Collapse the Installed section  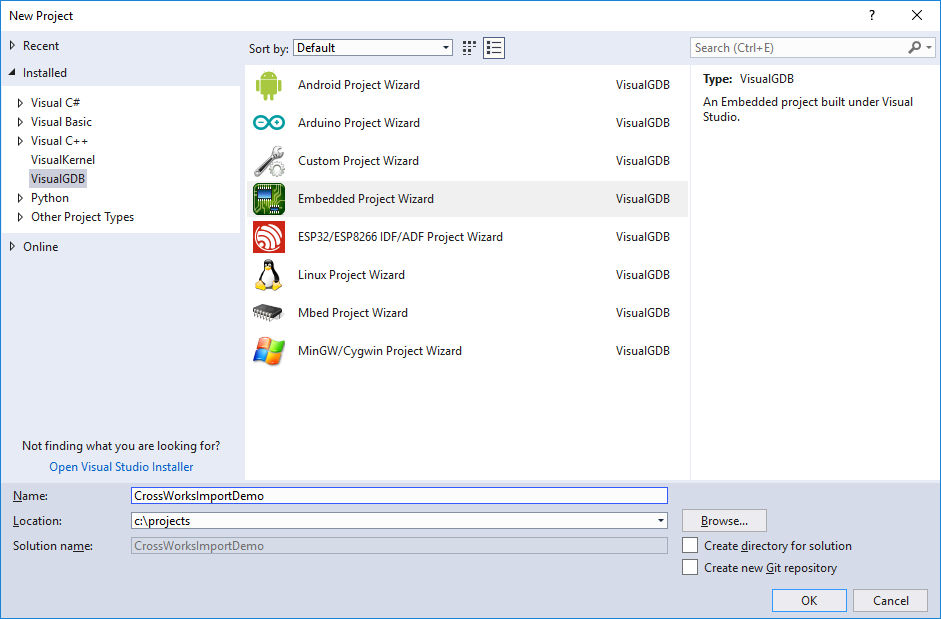pyautogui.click(x=12, y=73)
